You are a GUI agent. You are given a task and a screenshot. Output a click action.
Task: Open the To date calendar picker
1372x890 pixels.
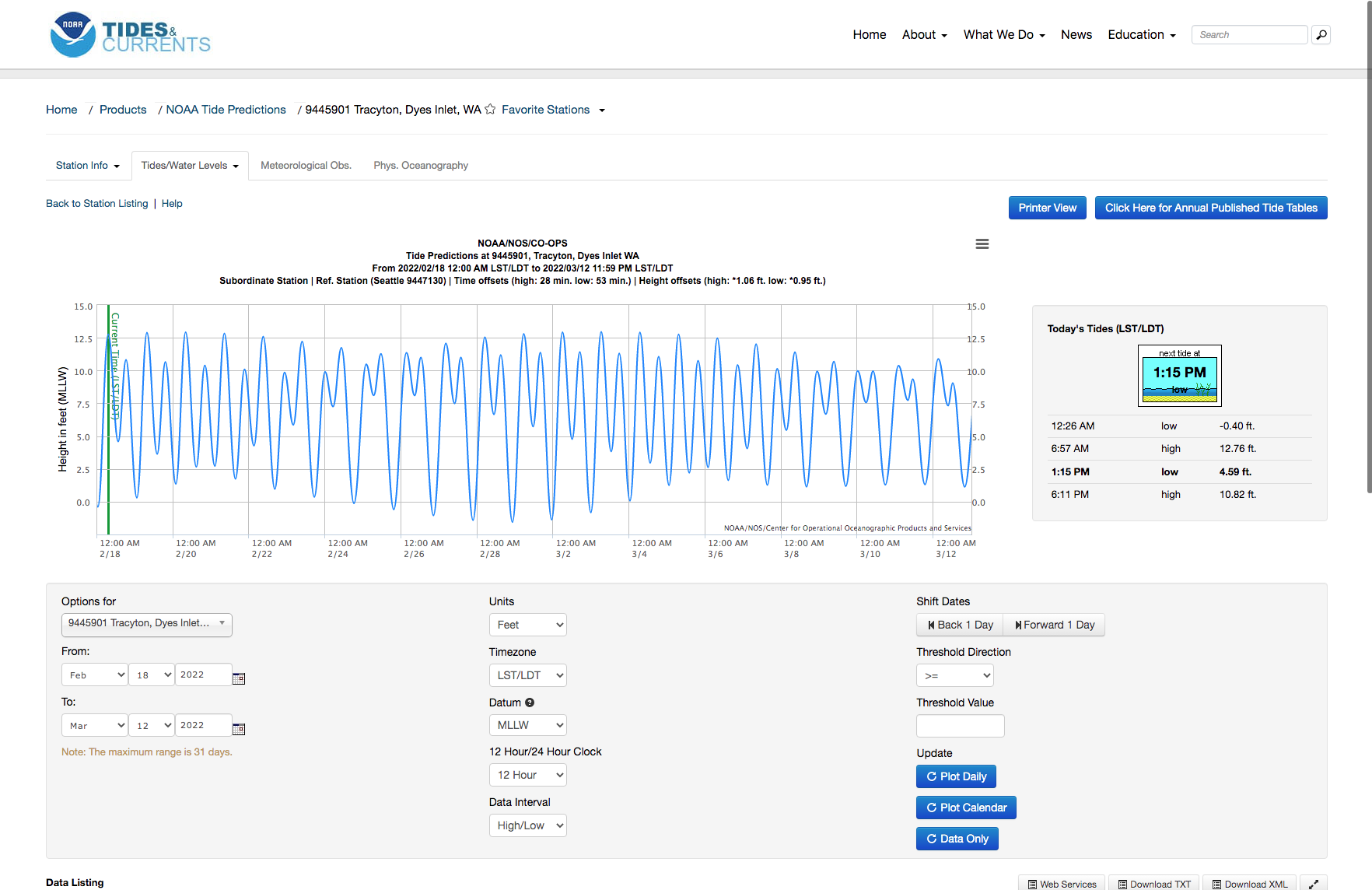(239, 729)
